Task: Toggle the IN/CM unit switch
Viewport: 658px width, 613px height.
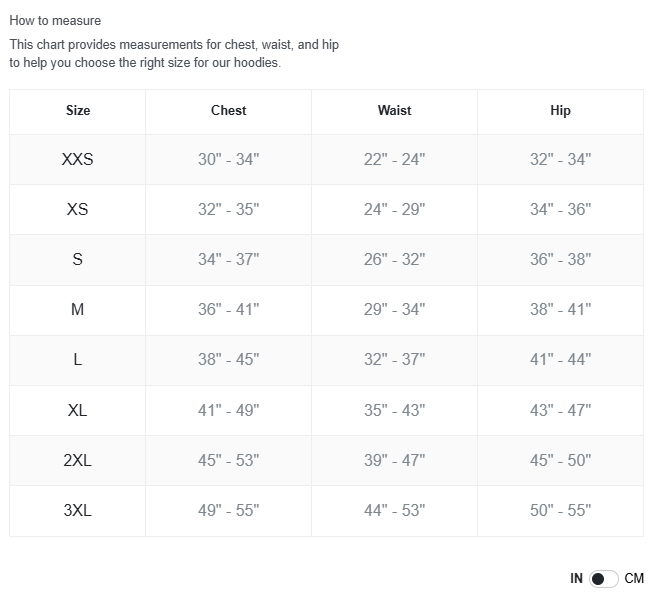Action: (x=603, y=579)
